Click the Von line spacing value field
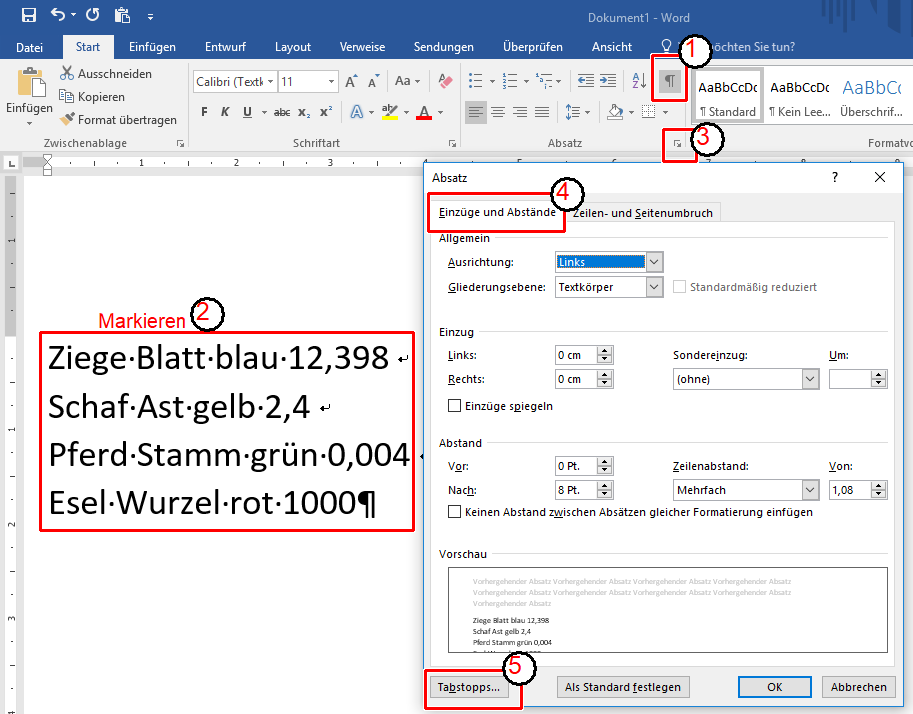The width and height of the screenshot is (913, 714). [850, 490]
